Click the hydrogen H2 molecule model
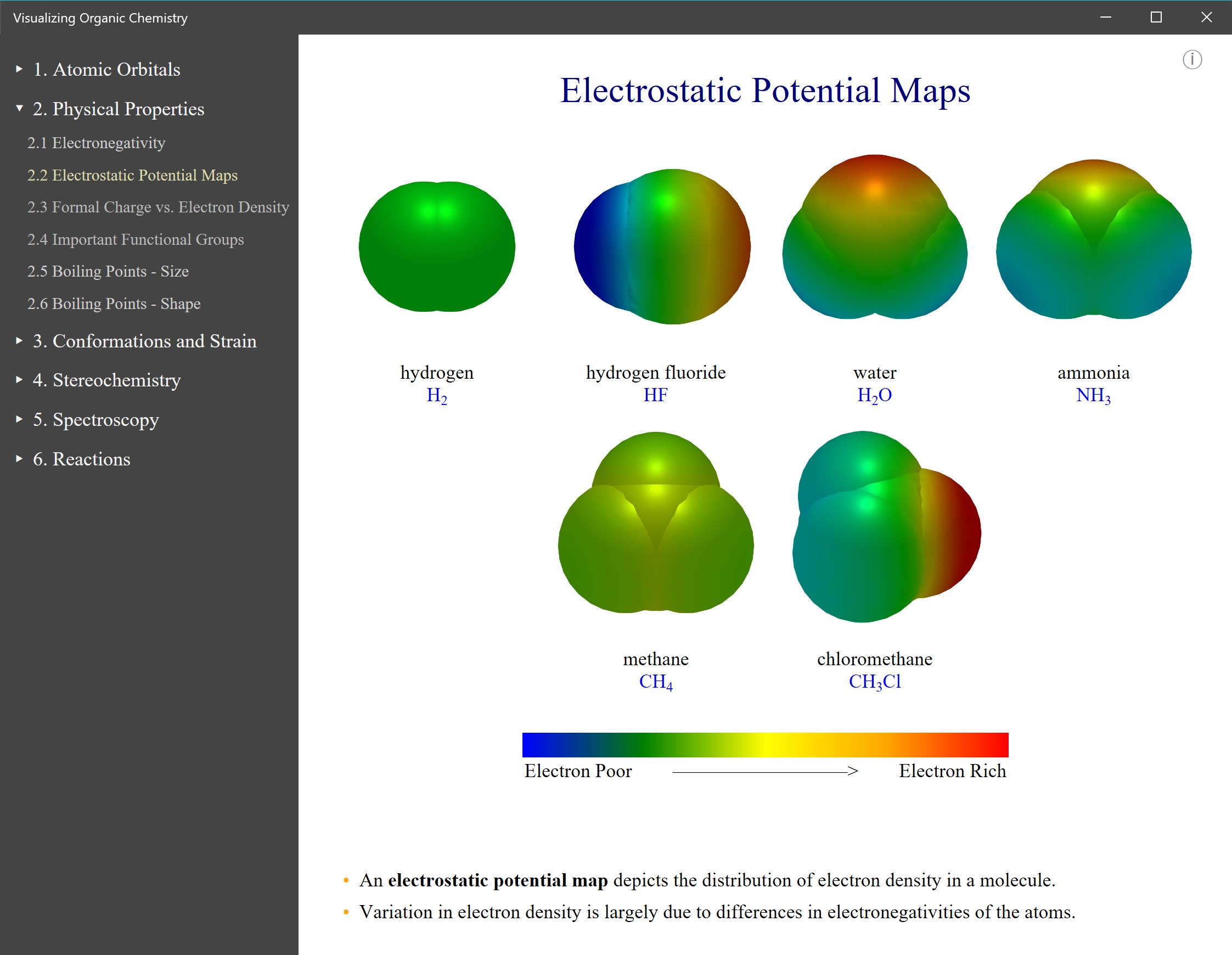Image resolution: width=1232 pixels, height=955 pixels. (x=437, y=246)
